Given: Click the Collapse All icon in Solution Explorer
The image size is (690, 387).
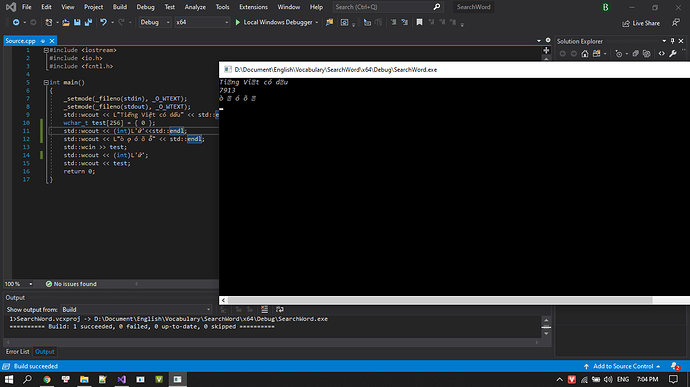Looking at the screenshot, I should (x=635, y=54).
